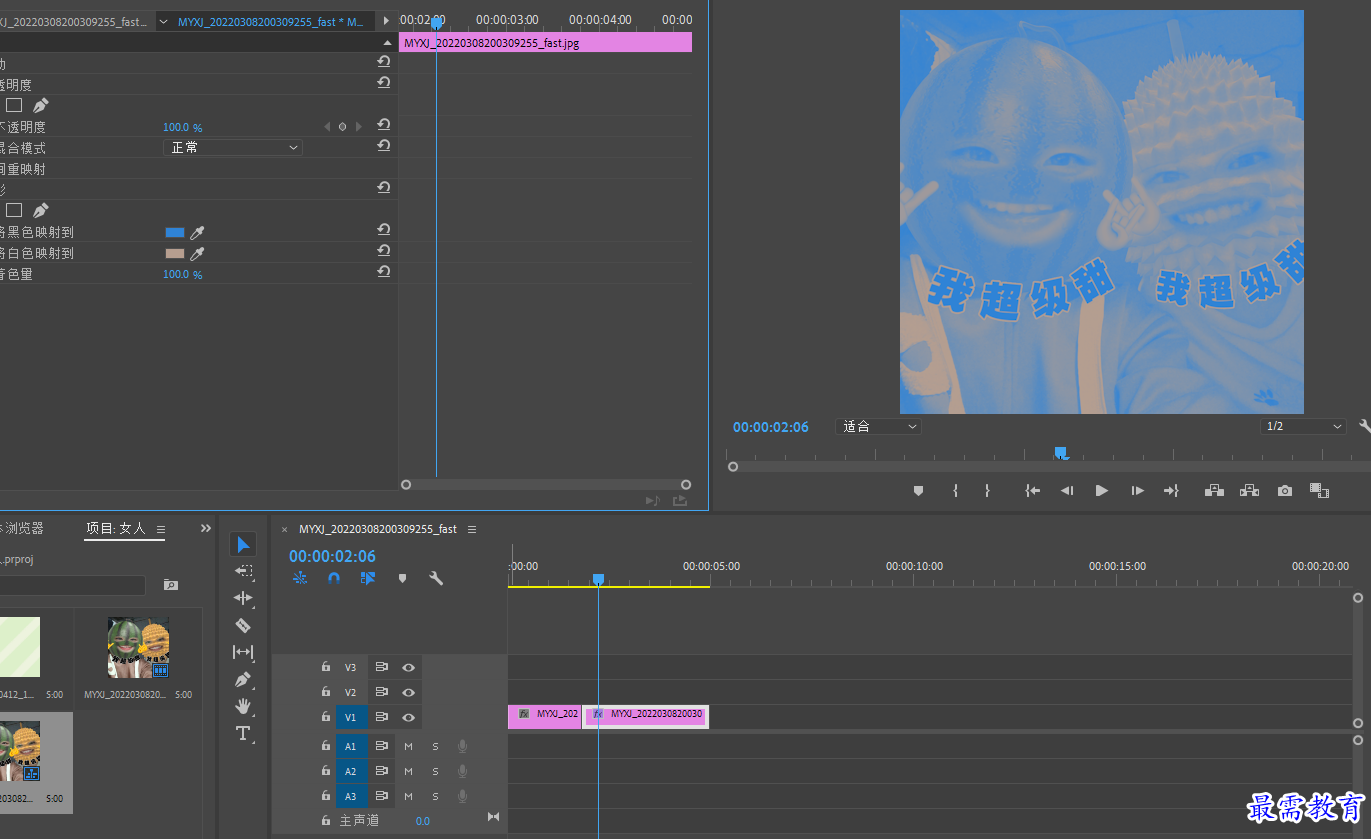This screenshot has width=1371, height=839.
Task: Close the timeline sequence tab
Action: [285, 529]
